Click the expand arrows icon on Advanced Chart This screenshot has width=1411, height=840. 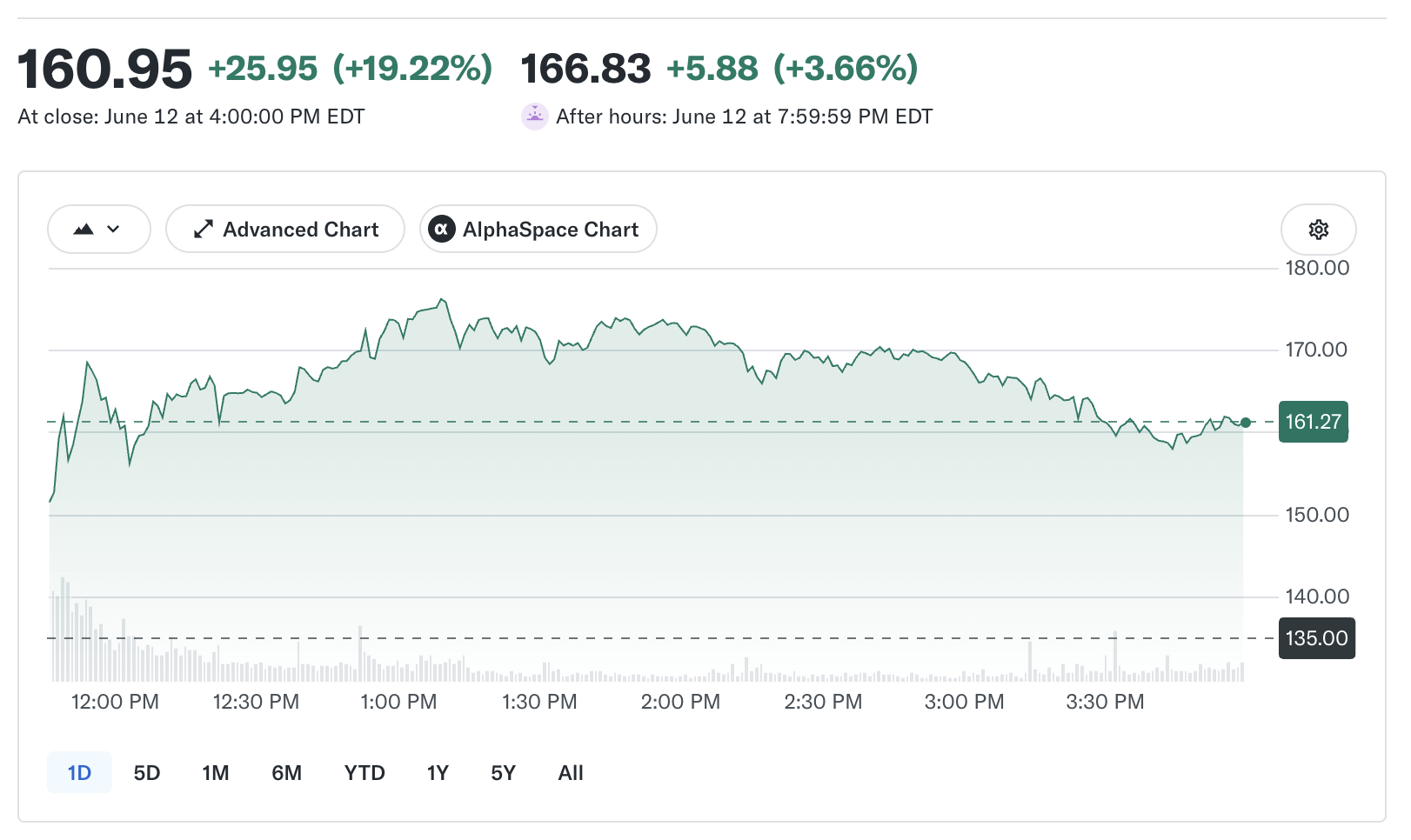(203, 230)
